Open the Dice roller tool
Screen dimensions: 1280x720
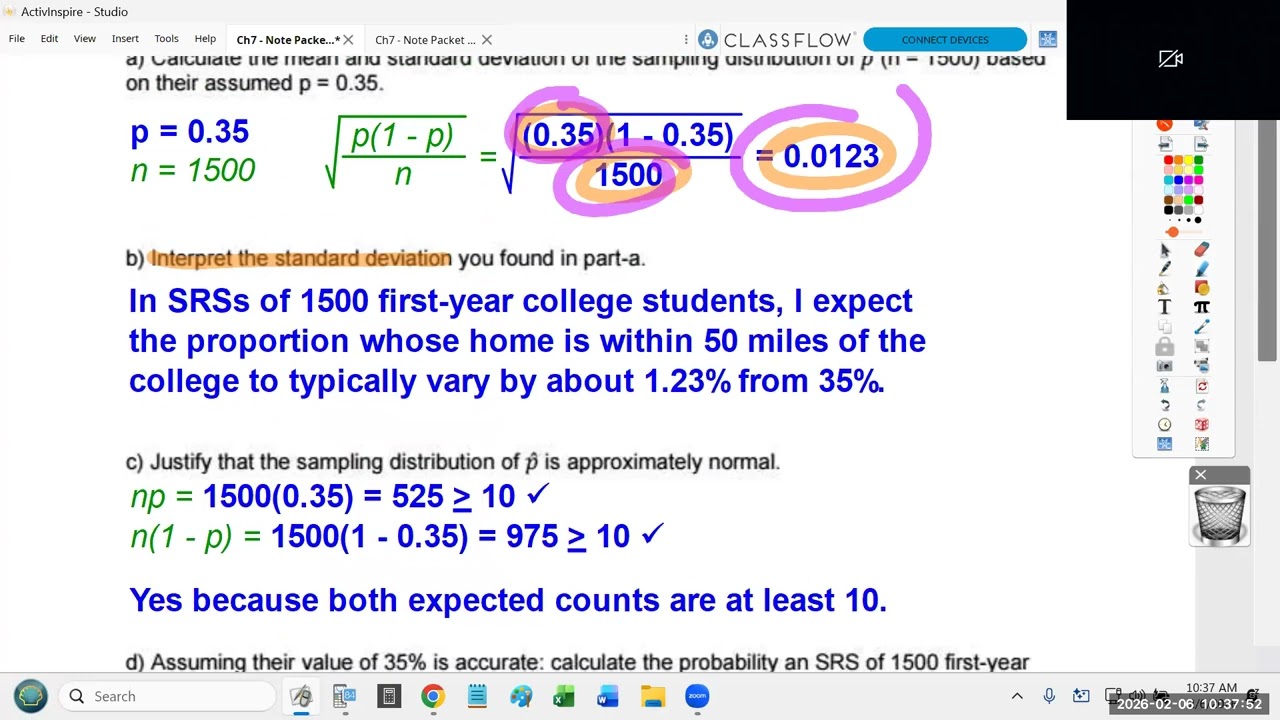click(x=1202, y=424)
